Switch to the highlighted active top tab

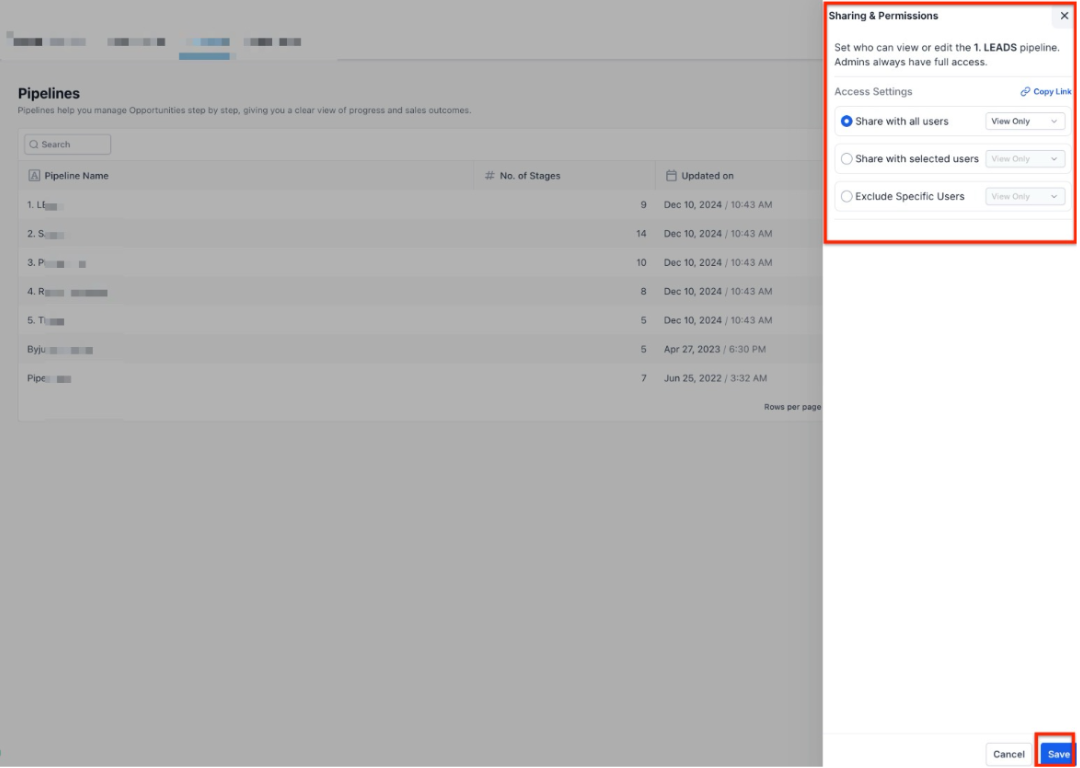(x=205, y=42)
